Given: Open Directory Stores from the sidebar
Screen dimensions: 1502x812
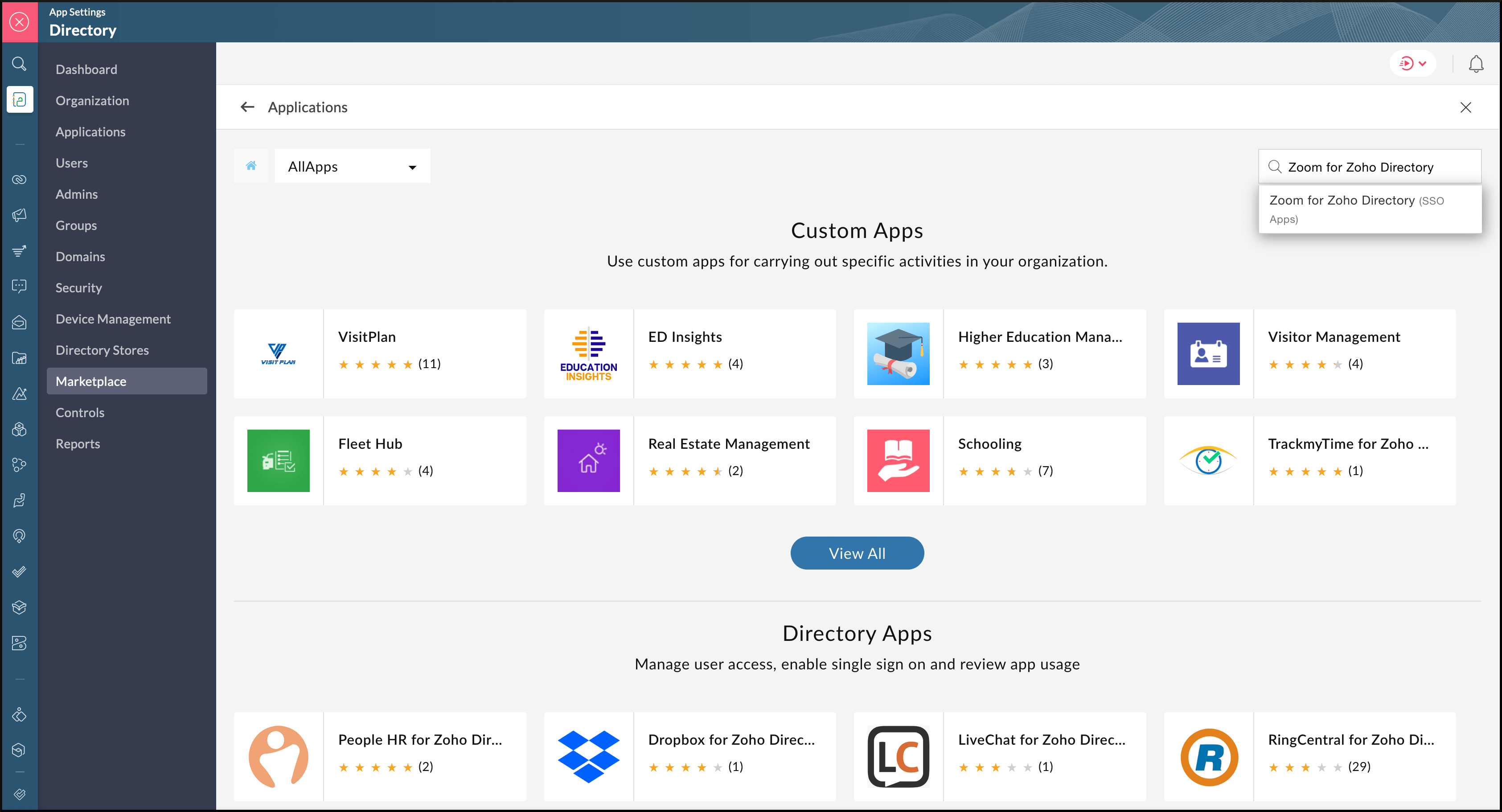Looking at the screenshot, I should click(102, 350).
